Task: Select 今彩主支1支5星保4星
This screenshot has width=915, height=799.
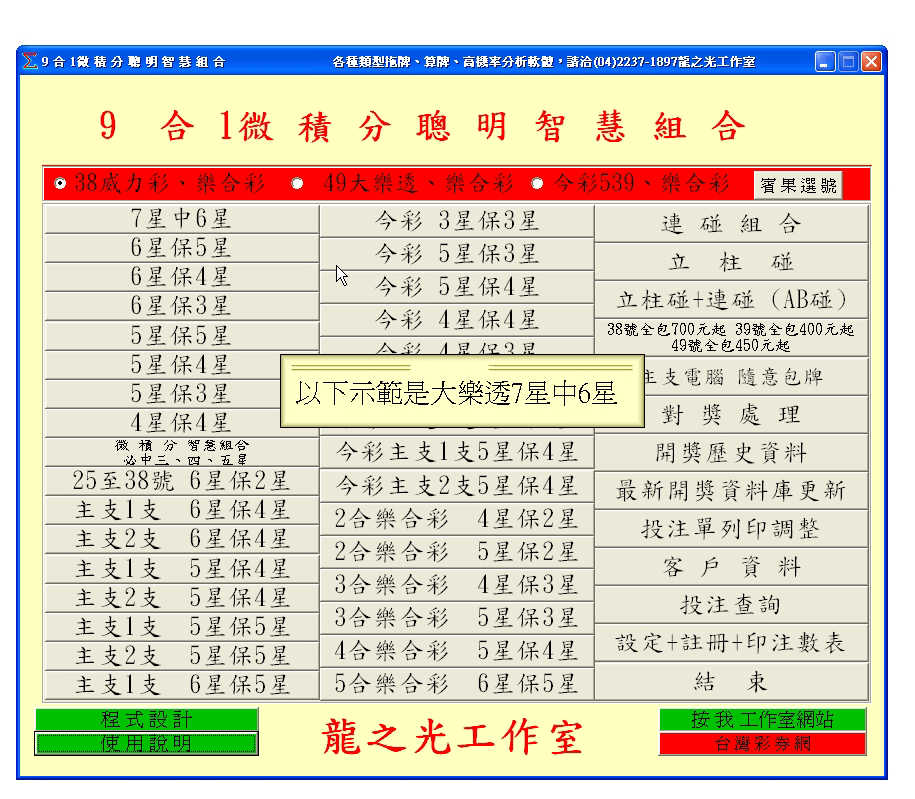Action: (457, 452)
